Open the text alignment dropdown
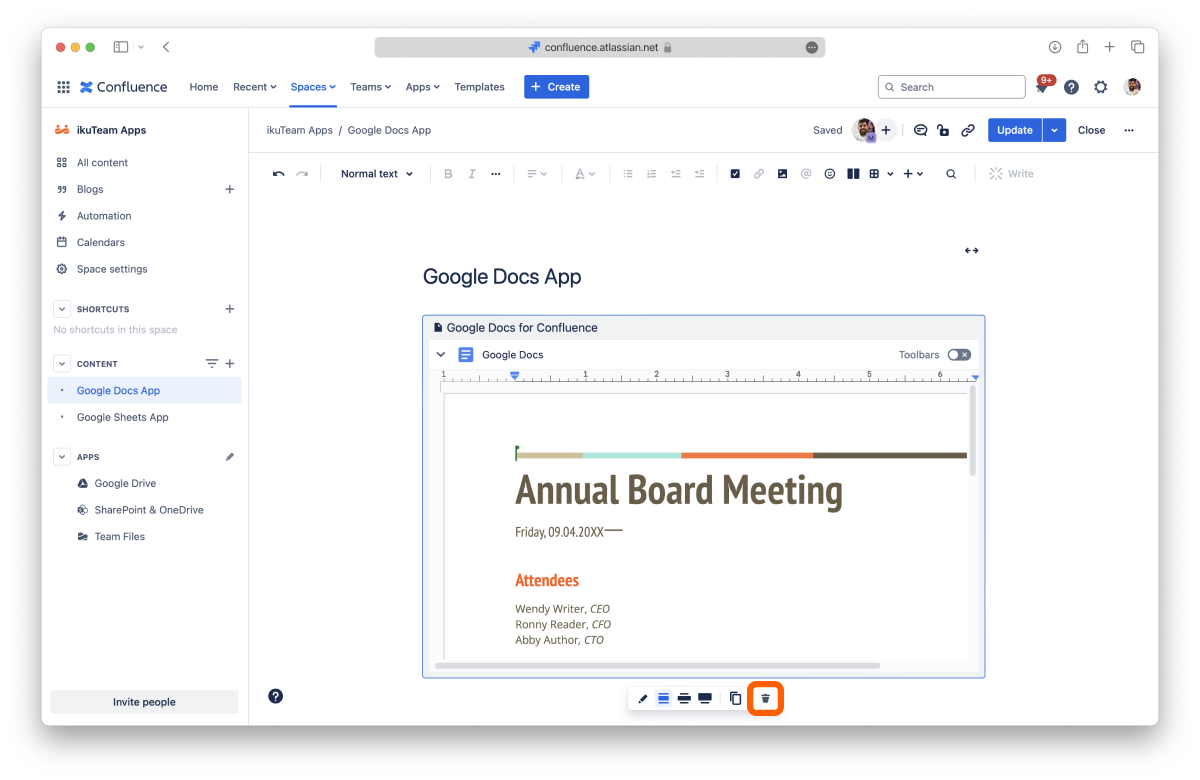This screenshot has height=780, width=1200. pyautogui.click(x=537, y=174)
